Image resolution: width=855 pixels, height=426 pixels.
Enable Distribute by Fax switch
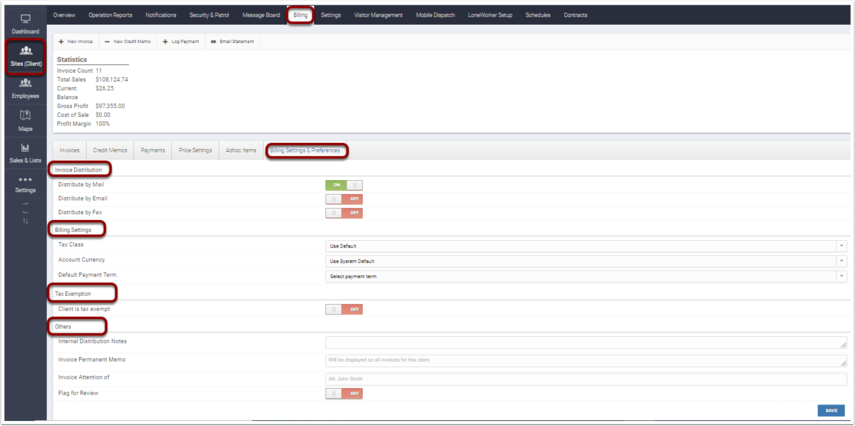pyautogui.click(x=344, y=213)
